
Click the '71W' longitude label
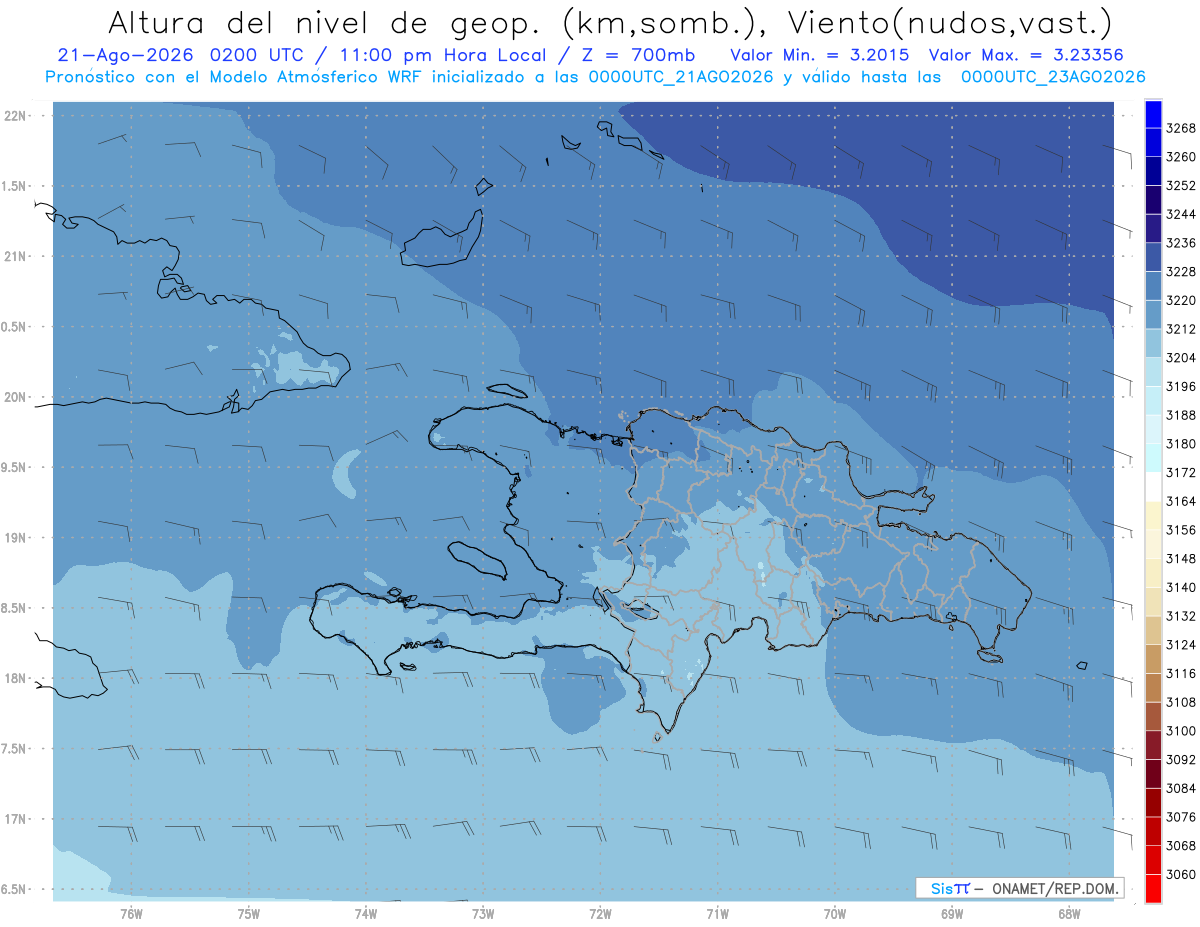[x=717, y=913]
